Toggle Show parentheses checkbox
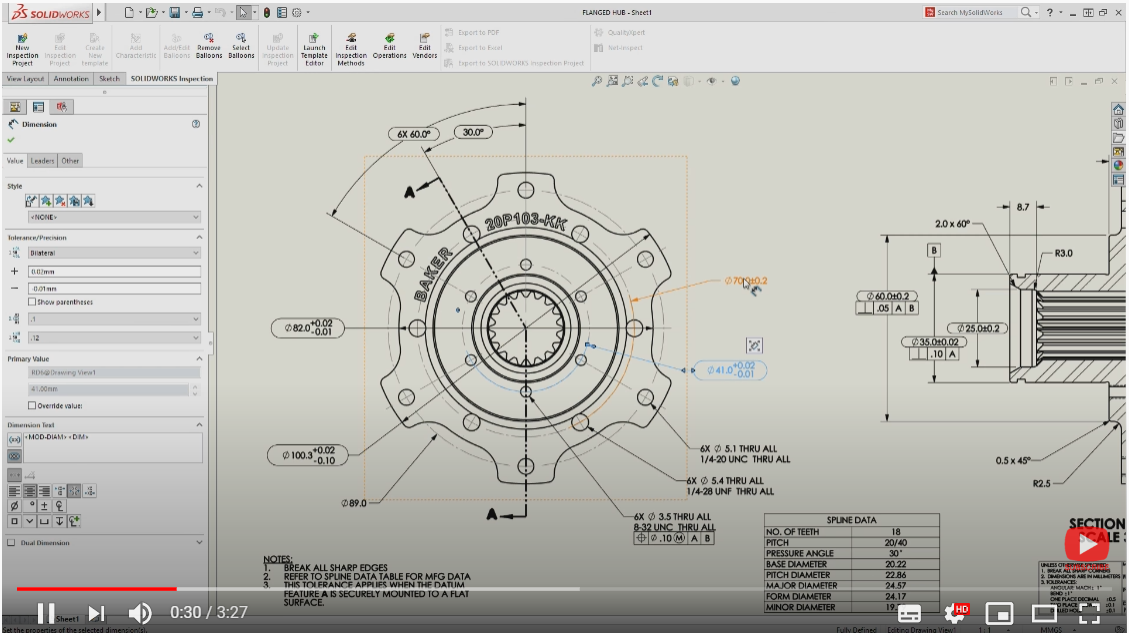The width and height of the screenshot is (1129, 633). pyautogui.click(x=32, y=302)
